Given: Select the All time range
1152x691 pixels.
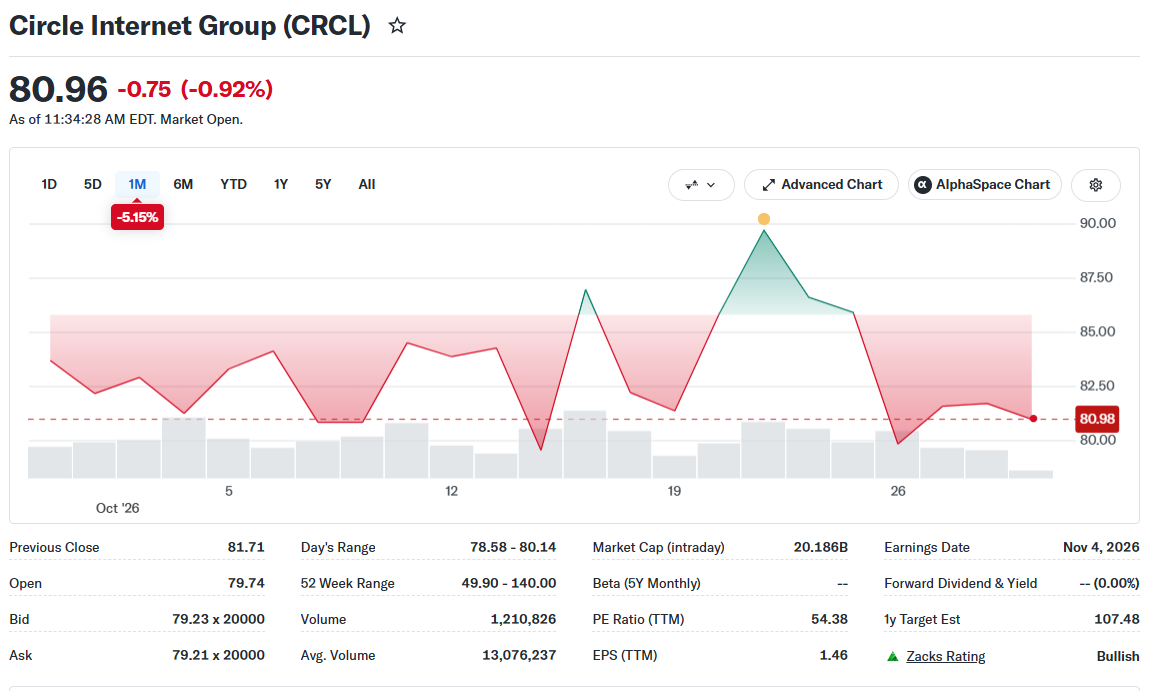Looking at the screenshot, I should [x=367, y=184].
